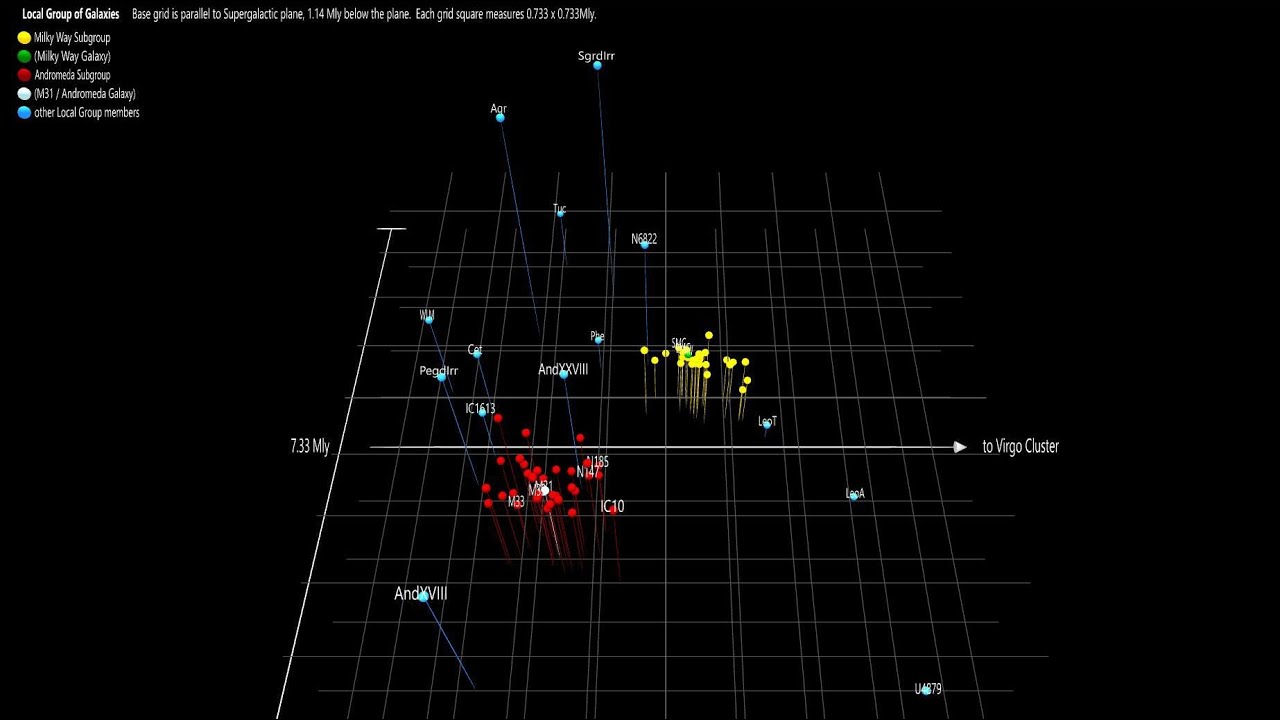Pick the Cet galaxy point
This screenshot has width=1280, height=720.
(477, 353)
